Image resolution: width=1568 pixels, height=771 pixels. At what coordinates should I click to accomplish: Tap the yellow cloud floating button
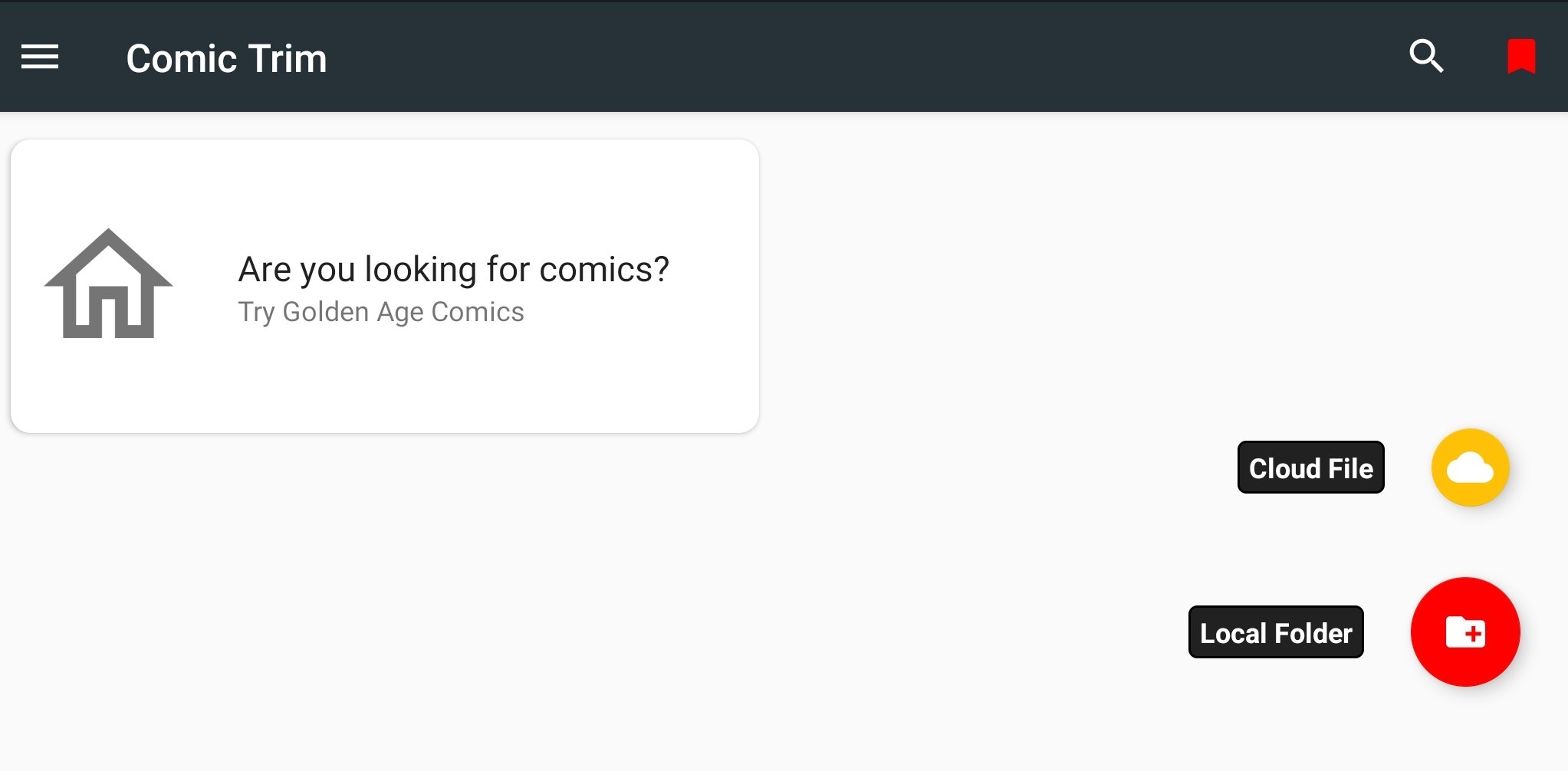tap(1470, 468)
